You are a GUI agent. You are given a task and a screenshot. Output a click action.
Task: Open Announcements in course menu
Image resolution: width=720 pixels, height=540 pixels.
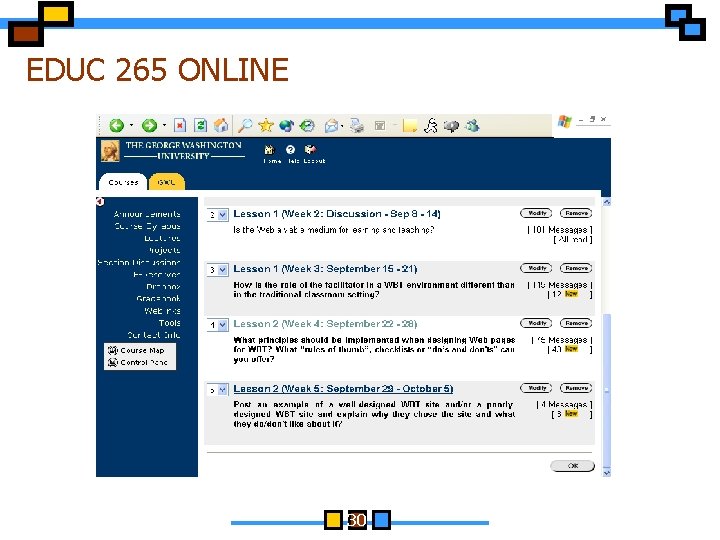[x=147, y=214]
